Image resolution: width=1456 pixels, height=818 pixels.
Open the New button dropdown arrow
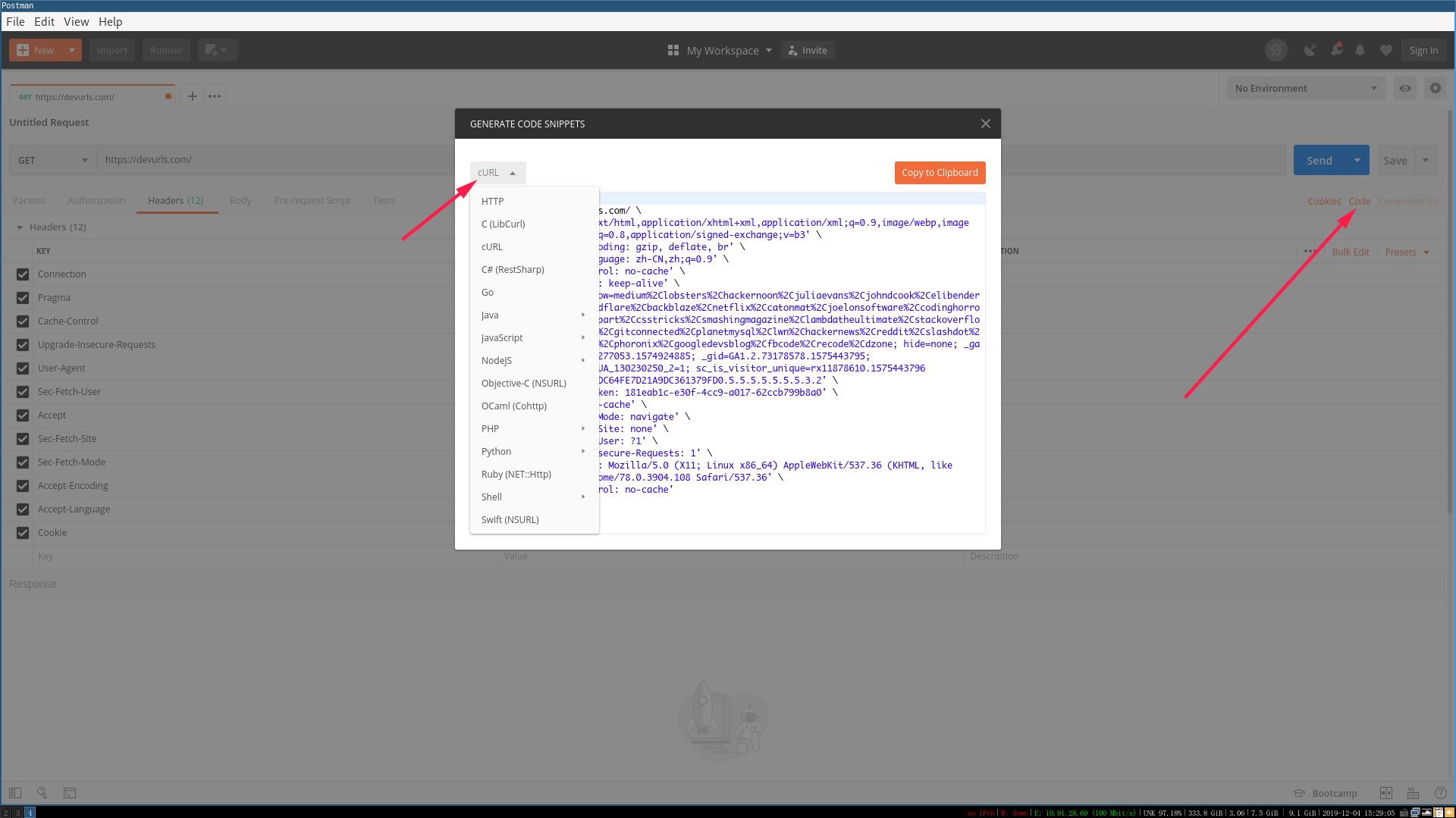tap(72, 50)
